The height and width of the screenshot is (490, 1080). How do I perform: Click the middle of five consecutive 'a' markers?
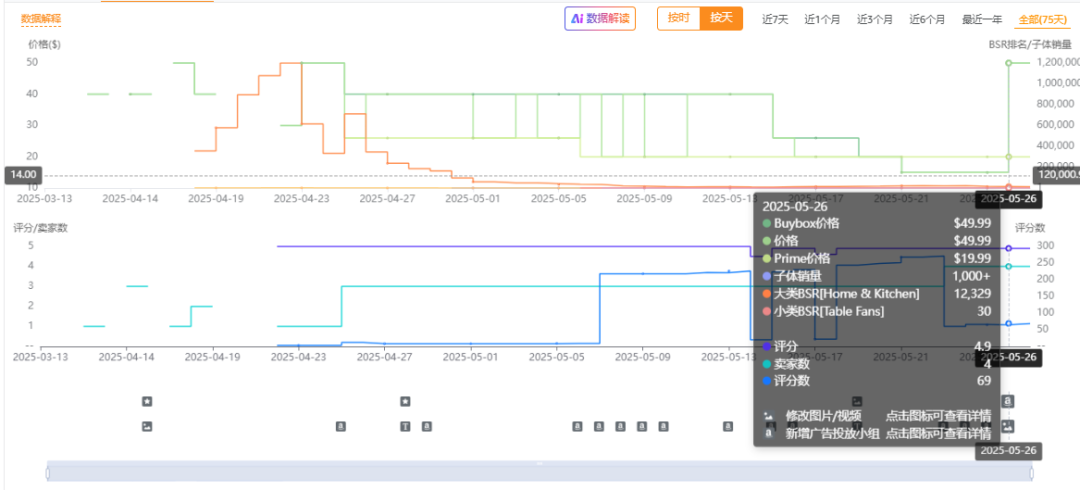pyautogui.click(x=621, y=427)
